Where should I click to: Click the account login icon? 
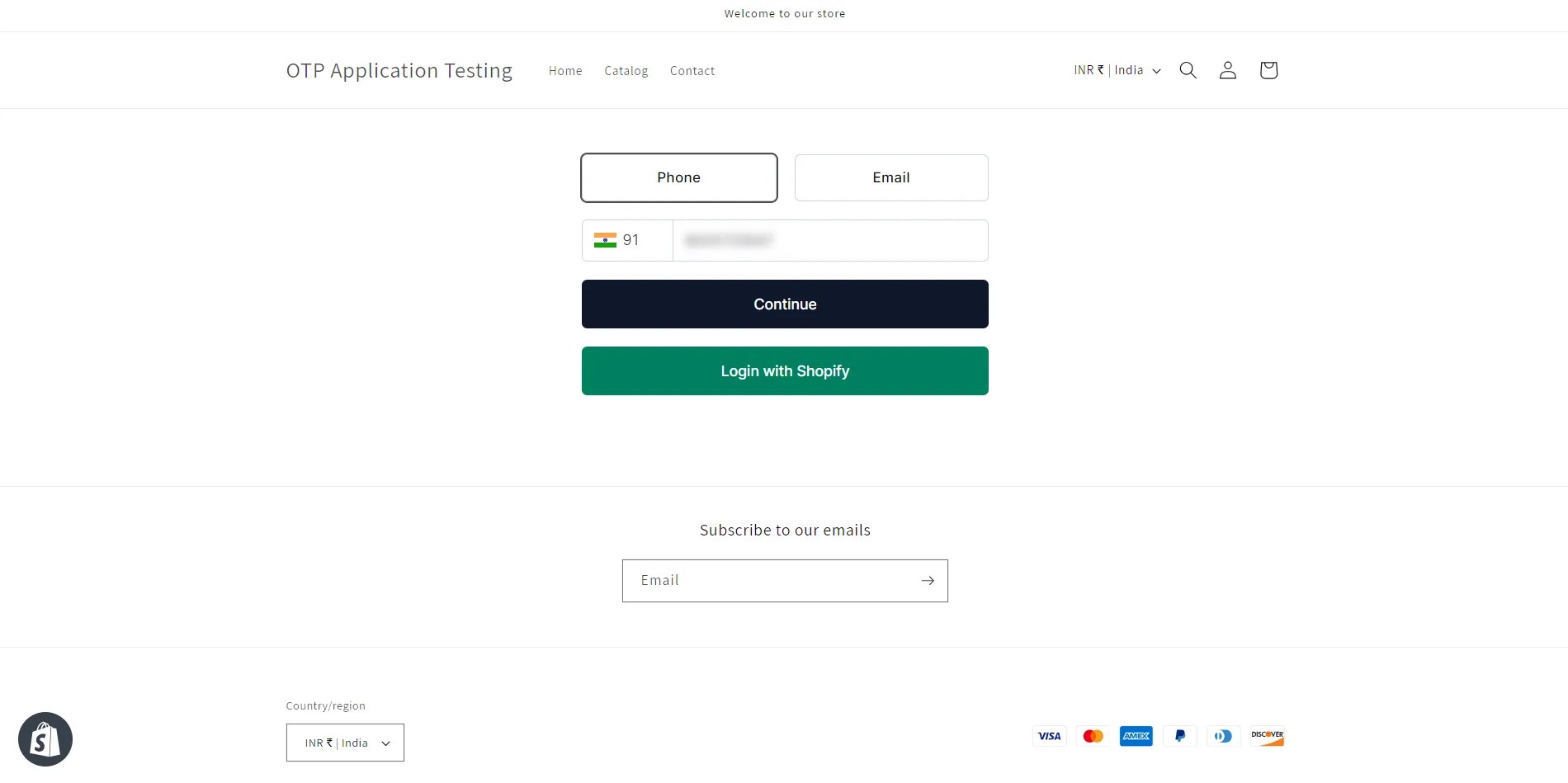coord(1227,70)
